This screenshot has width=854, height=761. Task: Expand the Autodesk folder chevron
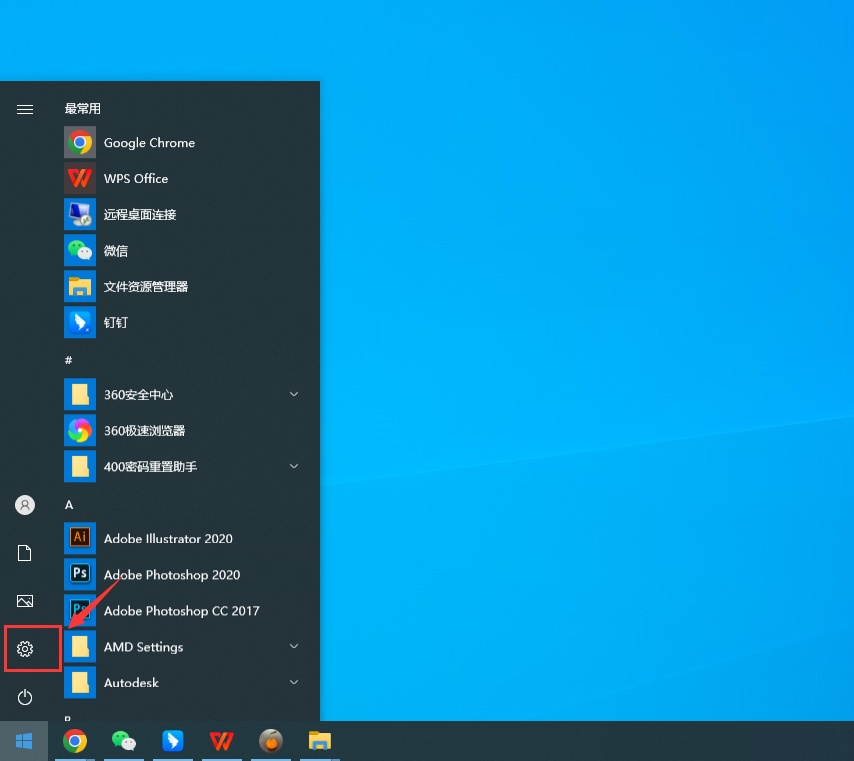[294, 682]
